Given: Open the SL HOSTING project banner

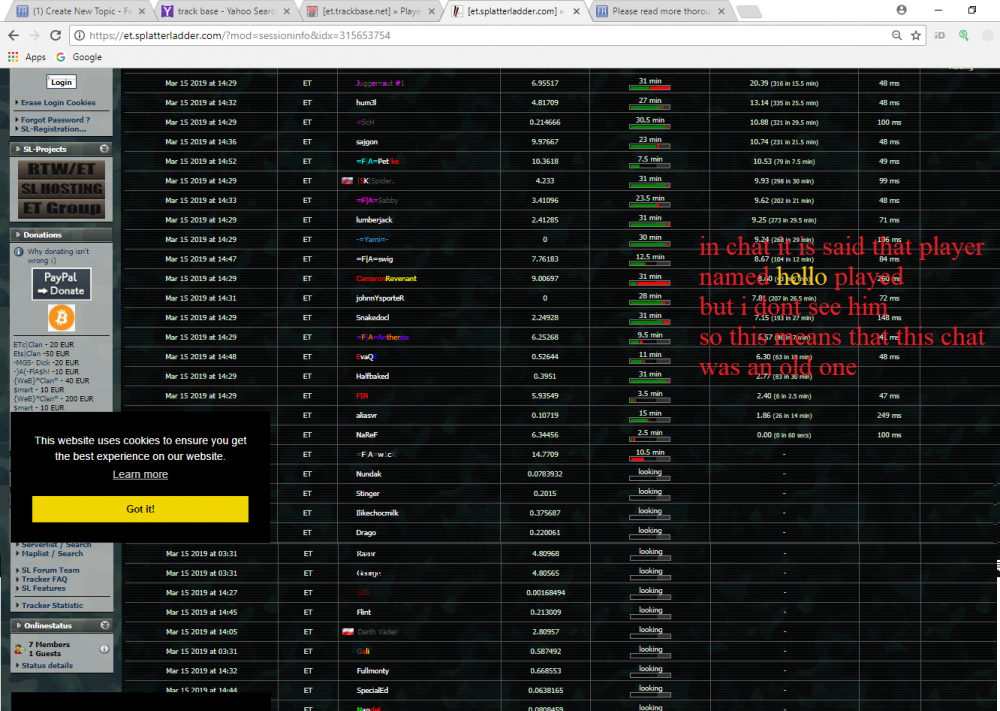Looking at the screenshot, I should 61,189.
